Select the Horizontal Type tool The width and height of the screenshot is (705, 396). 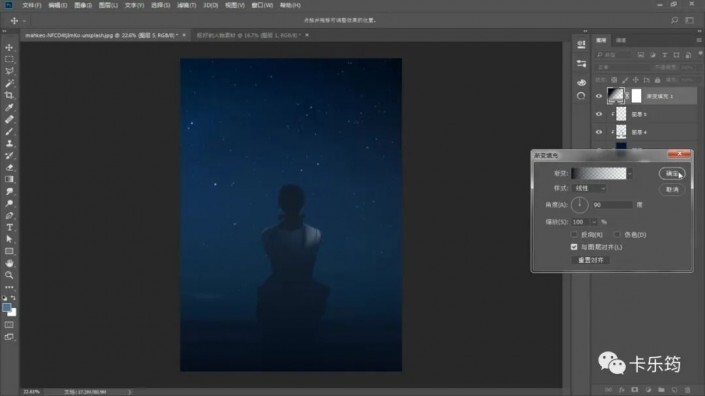9,227
